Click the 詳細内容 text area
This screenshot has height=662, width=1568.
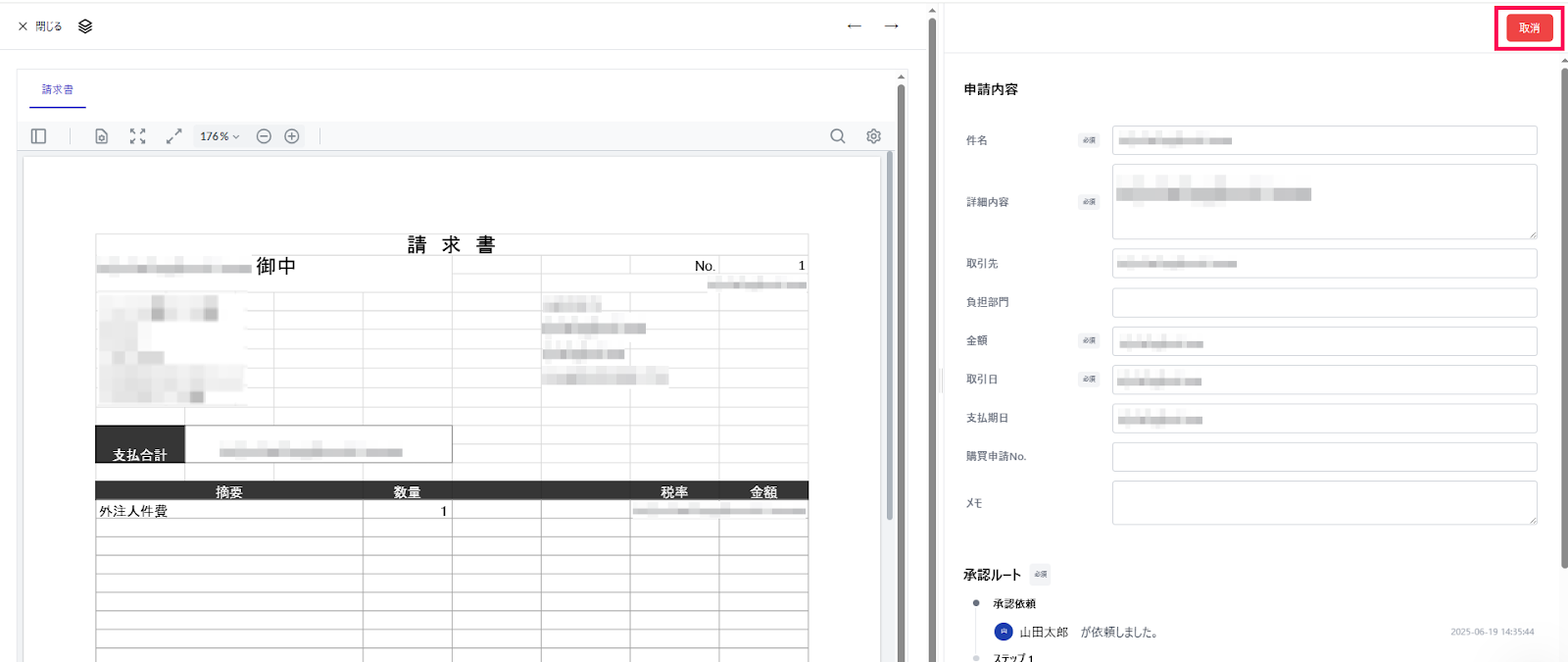(x=1324, y=201)
